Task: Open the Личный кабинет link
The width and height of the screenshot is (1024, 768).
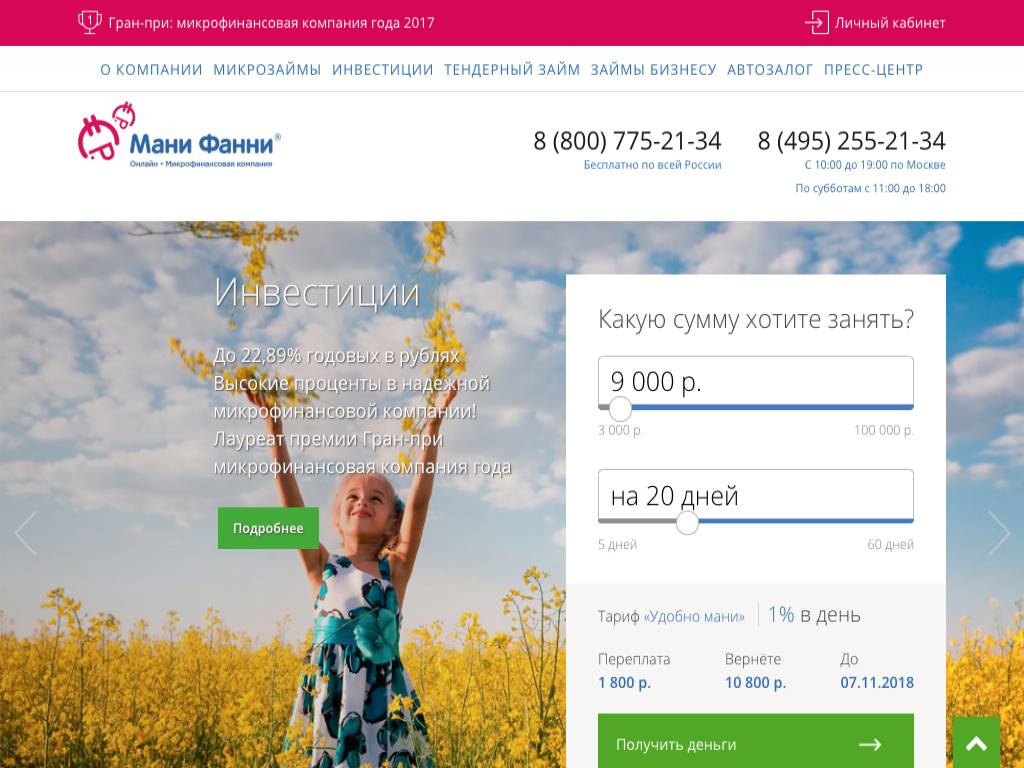Action: pos(889,23)
